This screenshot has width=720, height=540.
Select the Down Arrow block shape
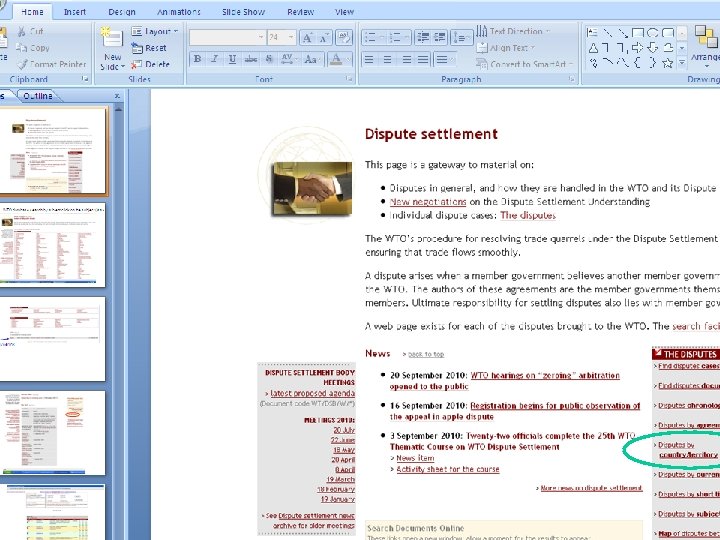point(652,47)
